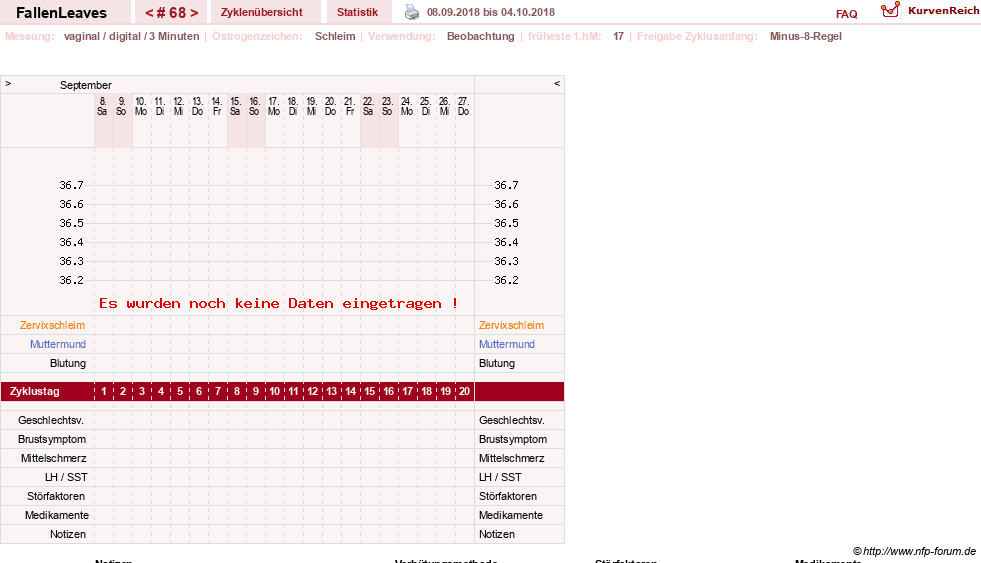Viewport: 981px width, 563px height.
Task: Select cycle day 10 in the Zyklustag row
Action: 275,391
